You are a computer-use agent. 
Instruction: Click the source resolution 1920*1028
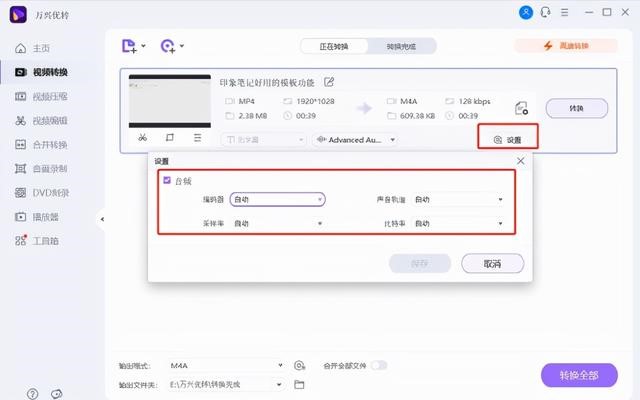click(315, 101)
